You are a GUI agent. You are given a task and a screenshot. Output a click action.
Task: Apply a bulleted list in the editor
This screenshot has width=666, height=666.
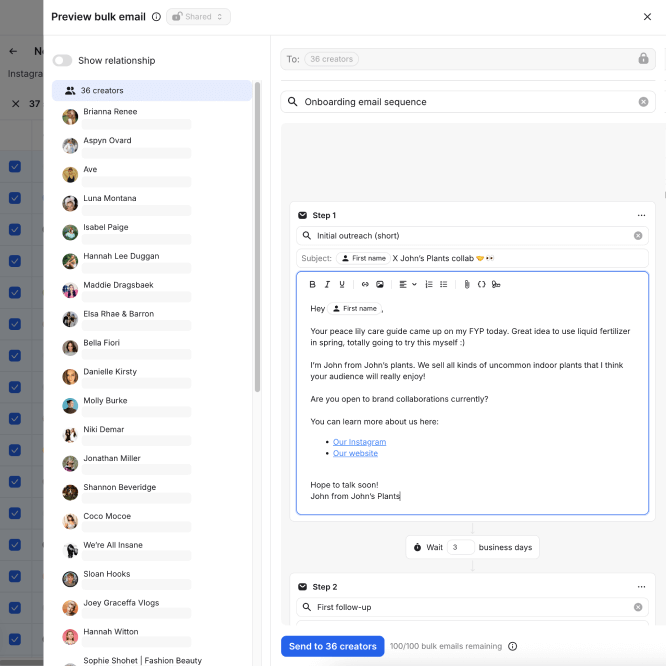pyautogui.click(x=443, y=285)
